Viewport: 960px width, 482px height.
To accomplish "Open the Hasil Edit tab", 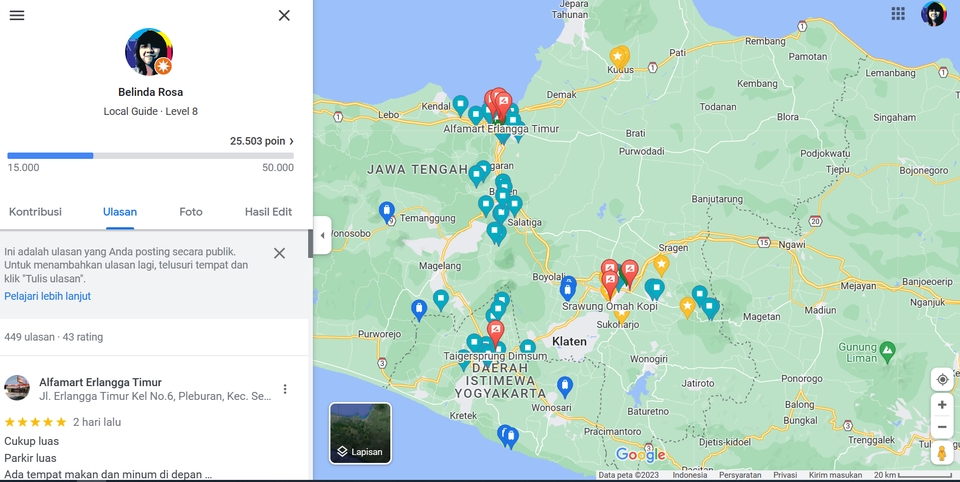I will 268,212.
